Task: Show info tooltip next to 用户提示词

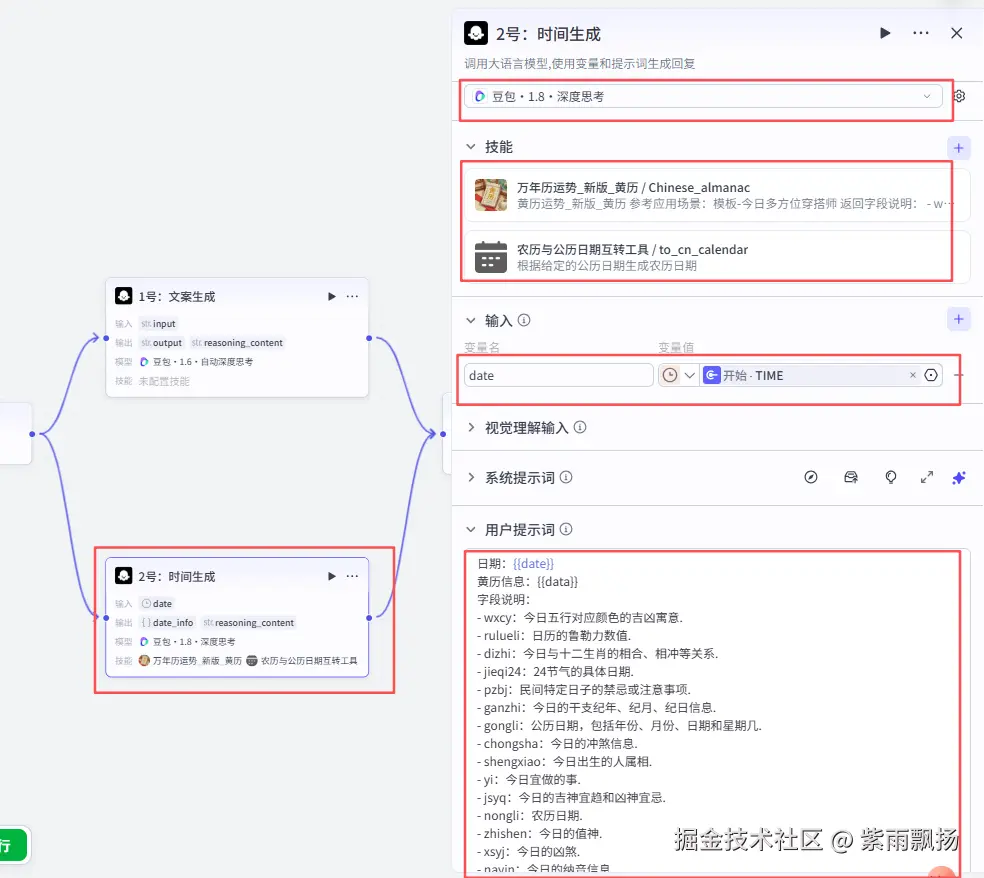Action: 566,530
